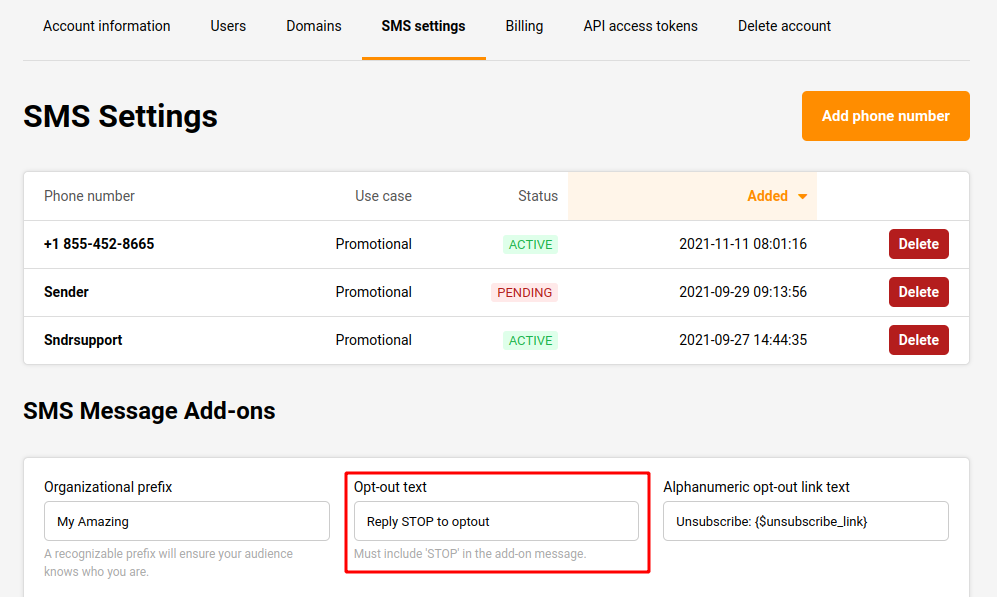
Task: Delete the Sender entry
Action: pos(918,292)
